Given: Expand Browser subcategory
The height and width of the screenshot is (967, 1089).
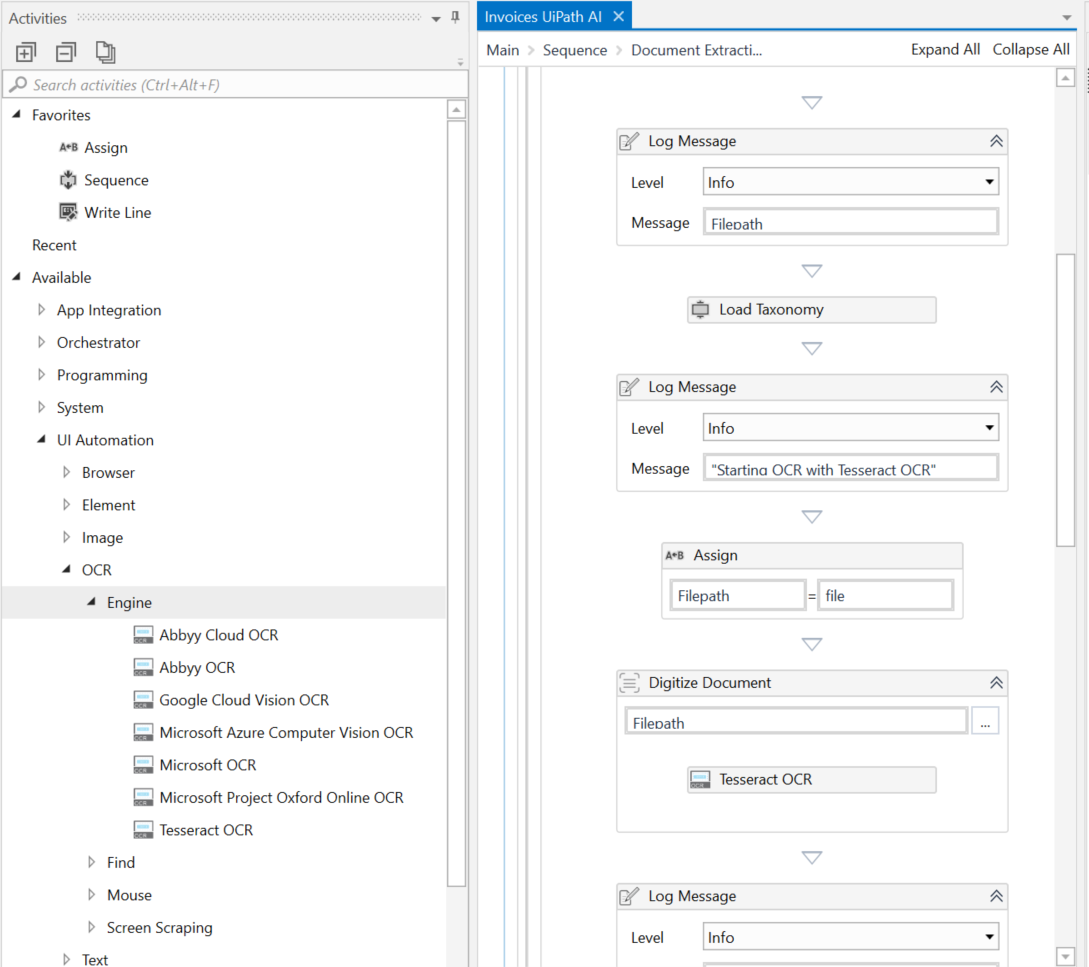Looking at the screenshot, I should (66, 472).
